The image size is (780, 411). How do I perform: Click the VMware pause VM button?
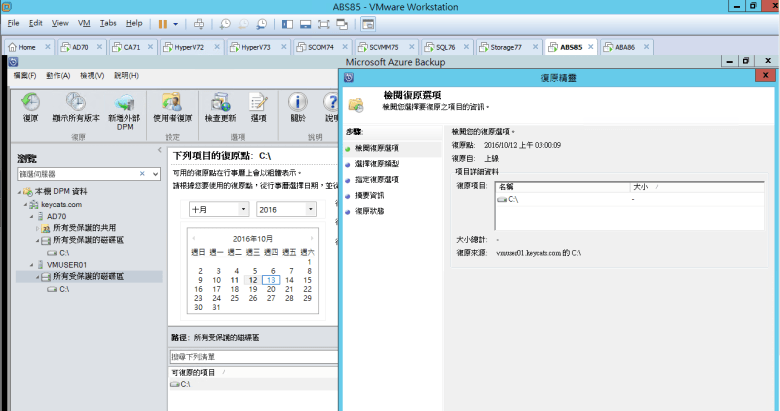pos(163,22)
